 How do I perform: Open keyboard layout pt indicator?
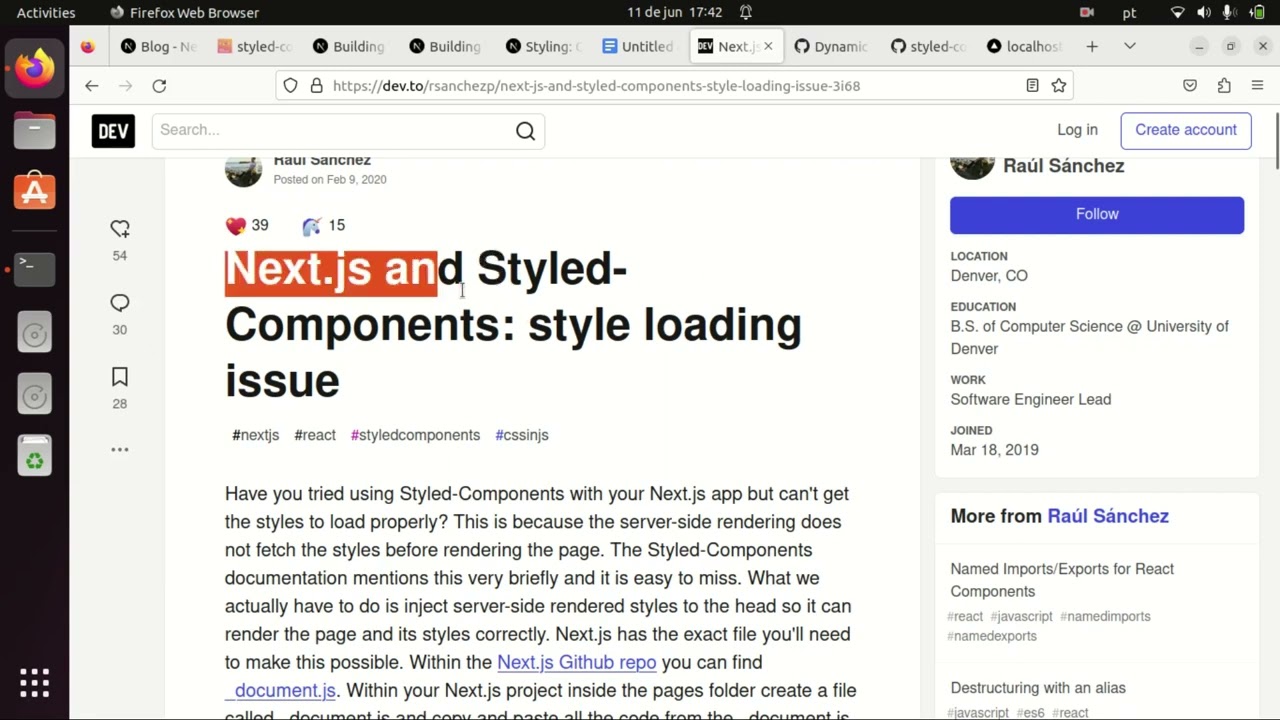pyautogui.click(x=1129, y=12)
